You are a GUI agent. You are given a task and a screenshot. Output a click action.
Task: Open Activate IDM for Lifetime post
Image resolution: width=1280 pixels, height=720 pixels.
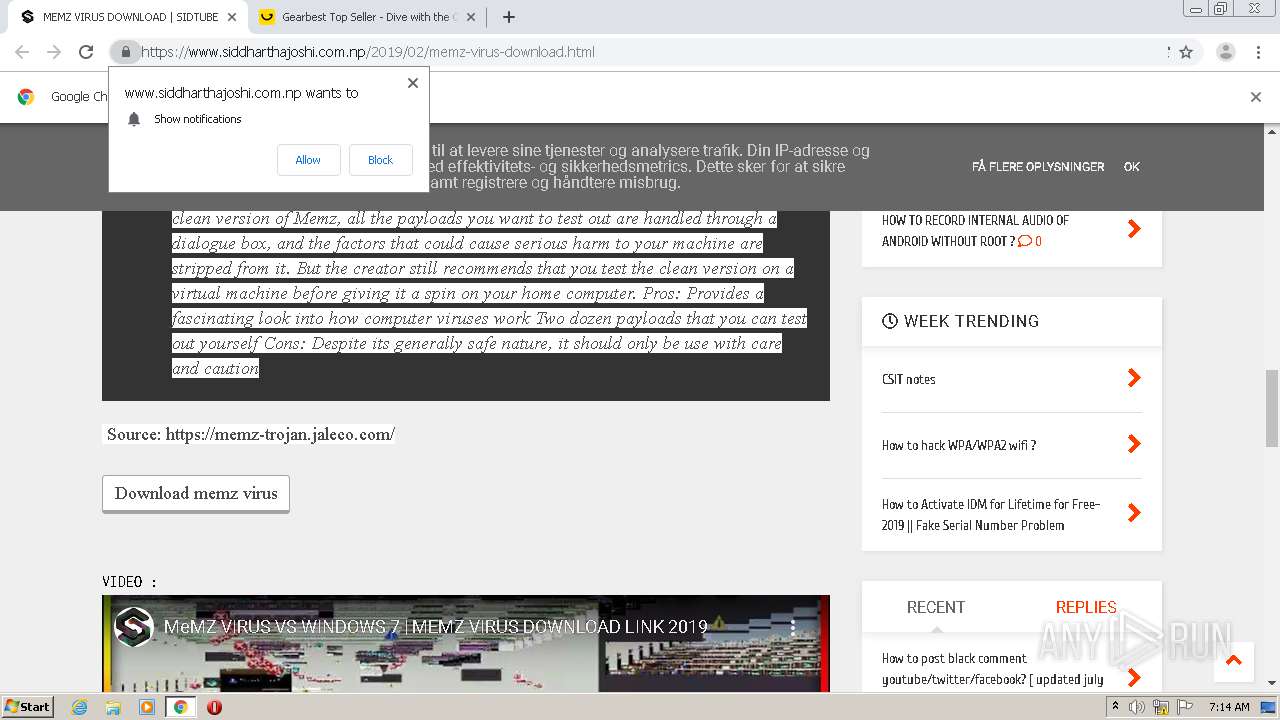click(991, 515)
